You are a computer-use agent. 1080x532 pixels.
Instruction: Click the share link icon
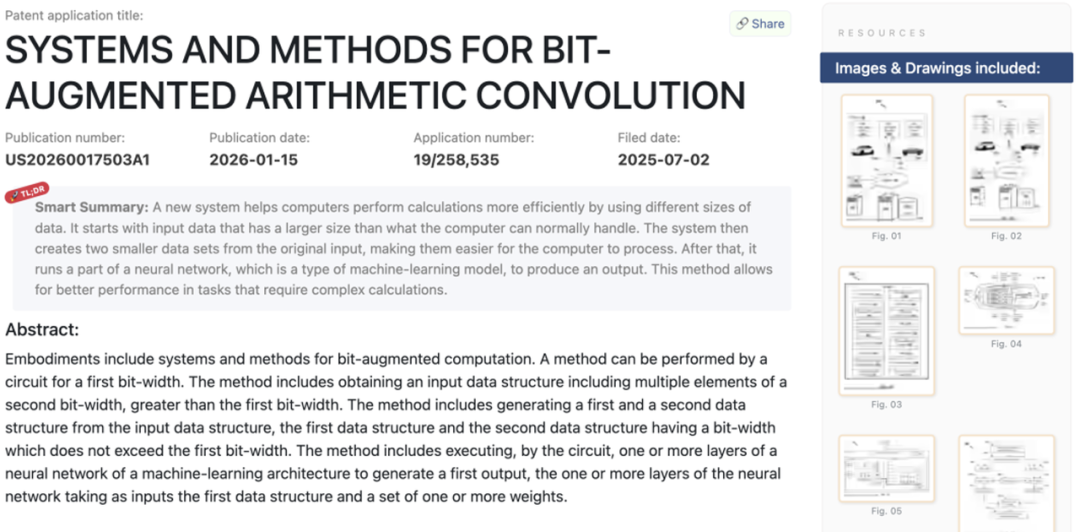[x=743, y=24]
